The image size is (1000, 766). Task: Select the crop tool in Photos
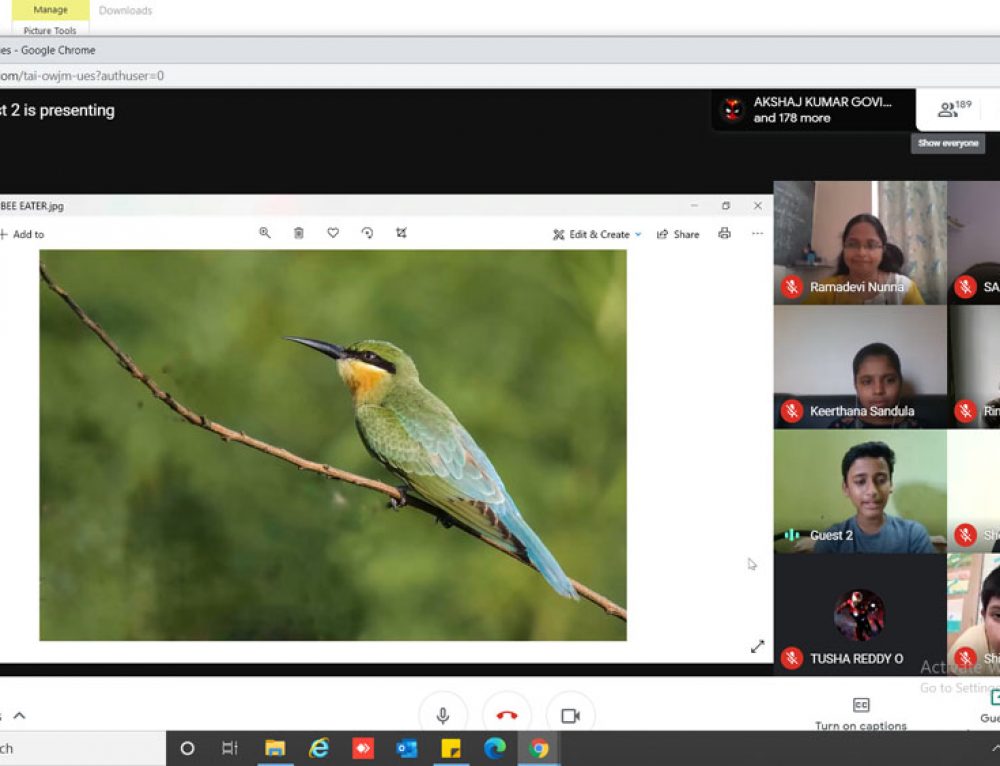click(401, 233)
